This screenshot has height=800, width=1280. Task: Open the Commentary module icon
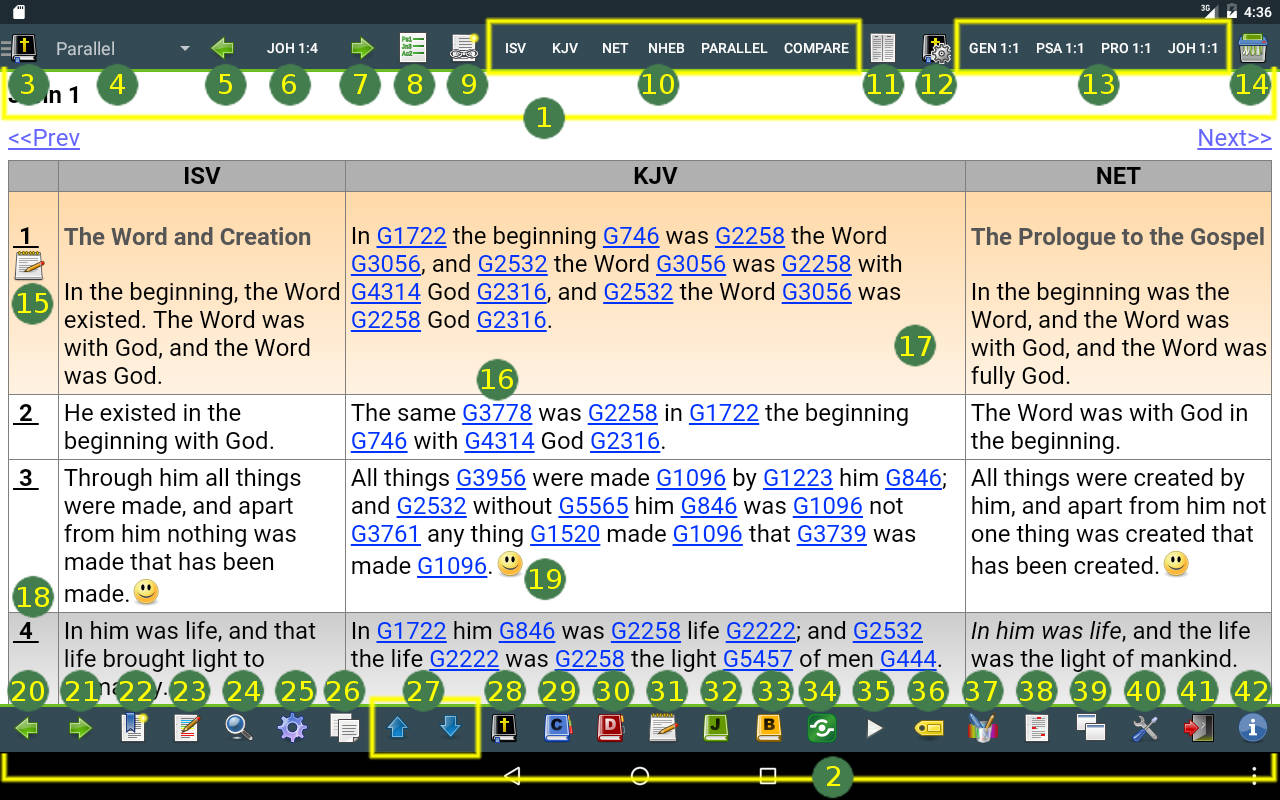coord(558,728)
